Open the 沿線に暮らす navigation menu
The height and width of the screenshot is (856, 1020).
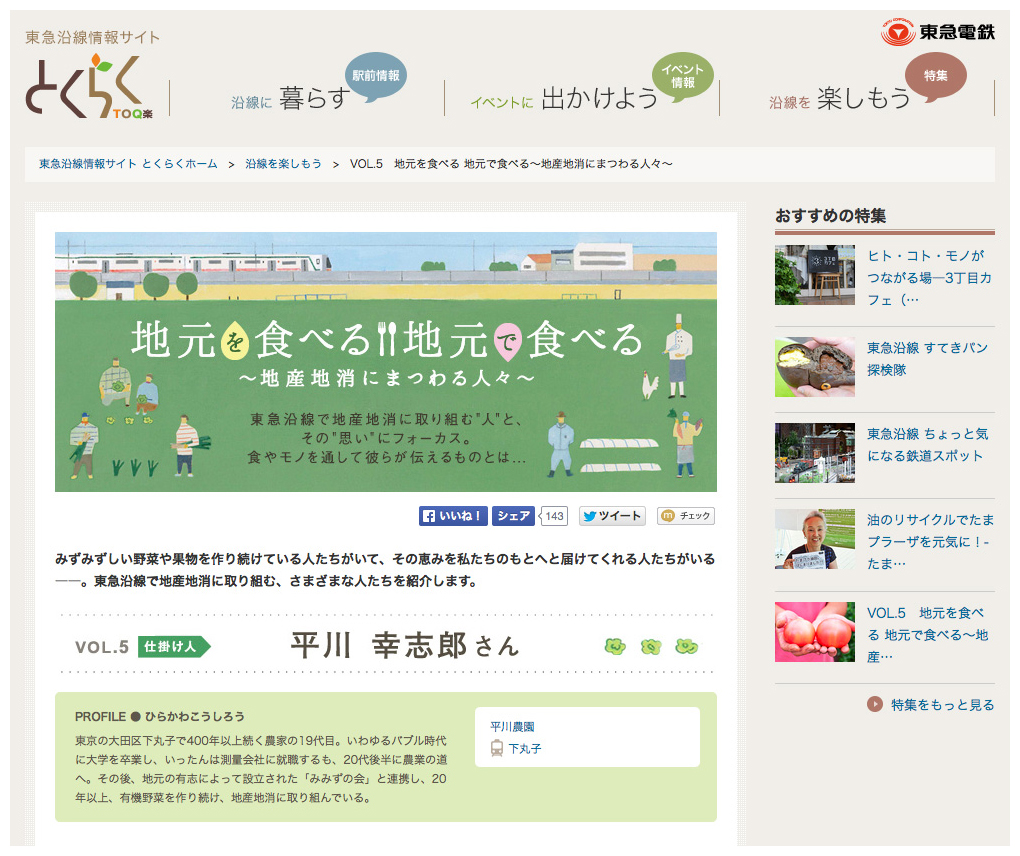tap(290, 99)
